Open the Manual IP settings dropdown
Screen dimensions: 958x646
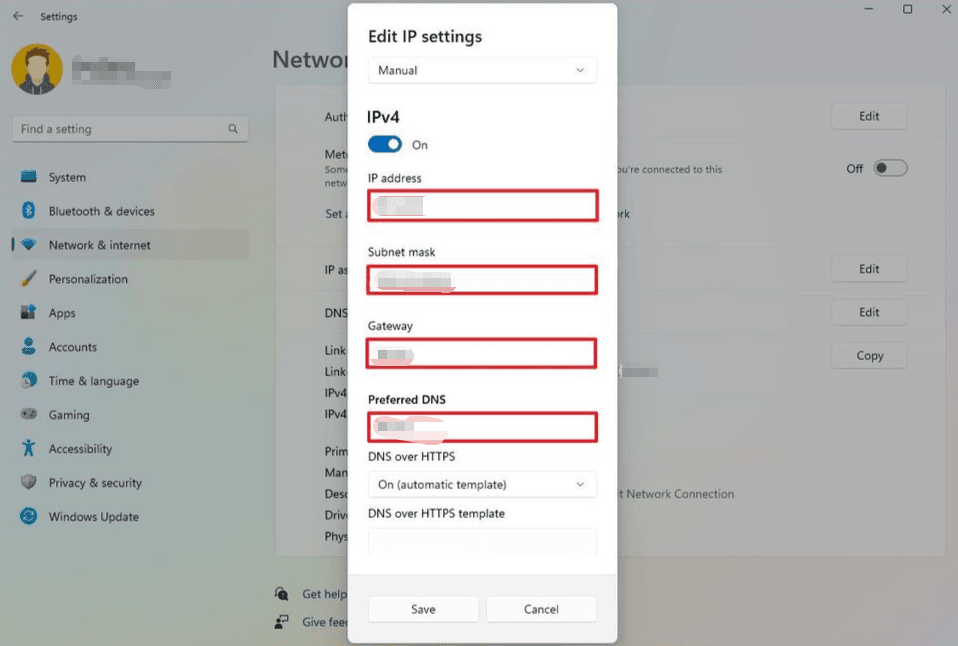(x=482, y=70)
